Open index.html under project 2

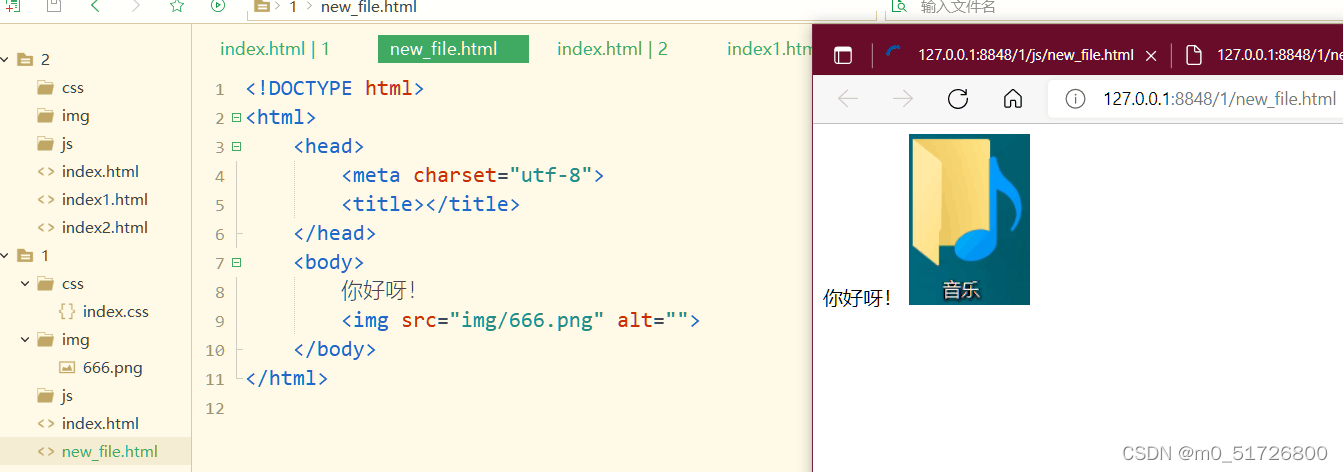(x=100, y=172)
